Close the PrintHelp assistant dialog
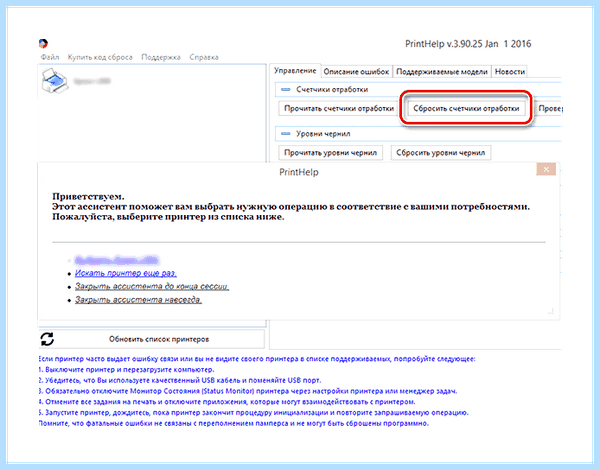This screenshot has width=600, height=470. pos(546,169)
